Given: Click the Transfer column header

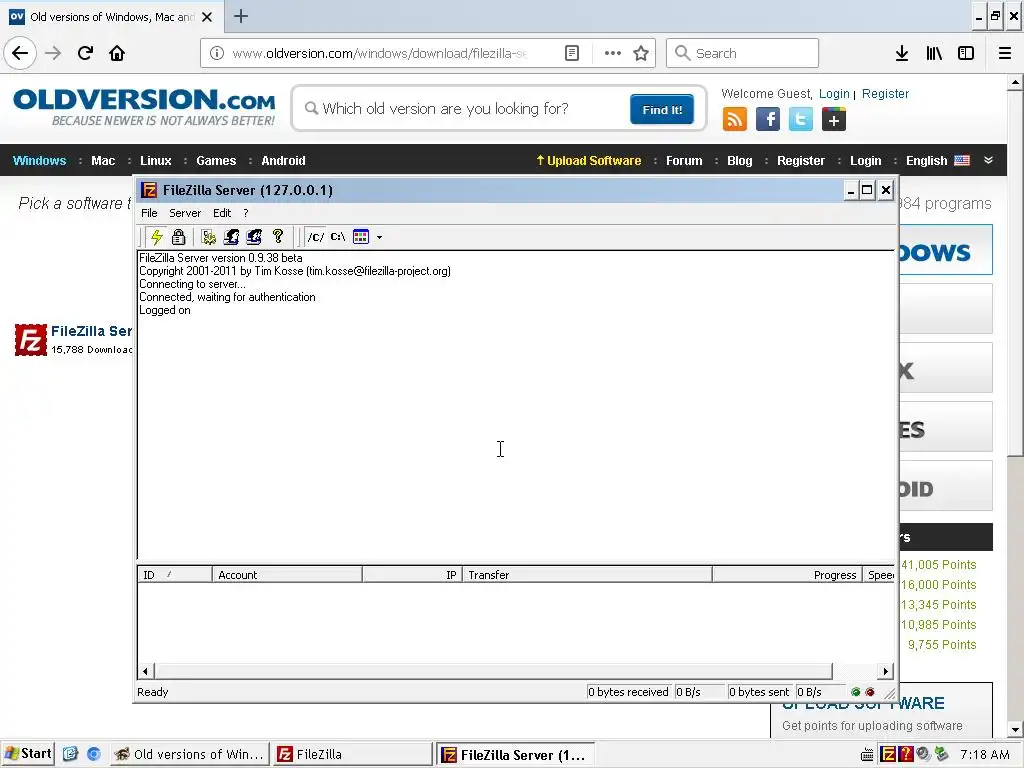Looking at the screenshot, I should pos(587,575).
